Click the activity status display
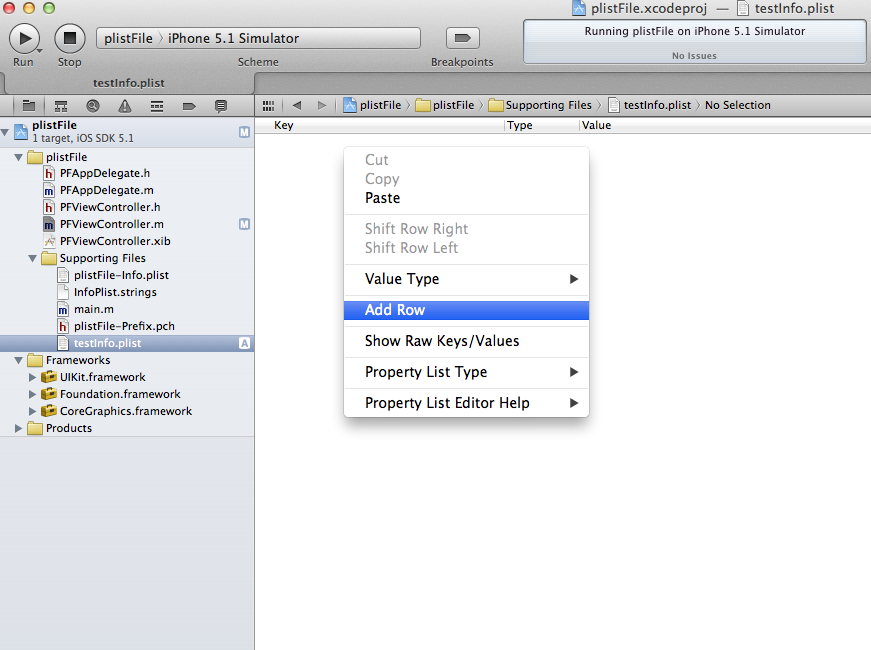Screen dimensions: 871x650 [x=694, y=42]
